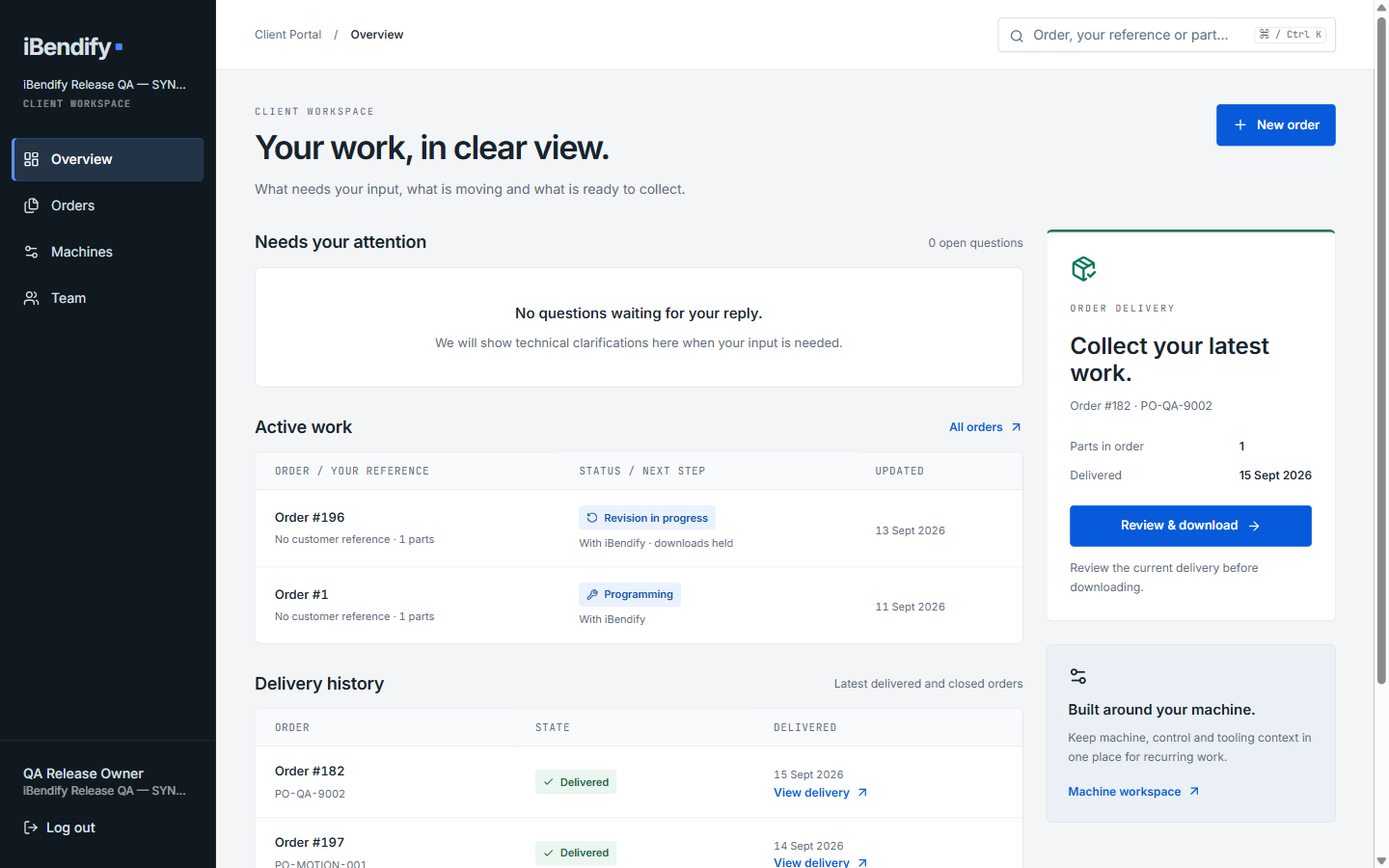Click the Log out arrow icon
The height and width of the screenshot is (868, 1389).
(31, 827)
